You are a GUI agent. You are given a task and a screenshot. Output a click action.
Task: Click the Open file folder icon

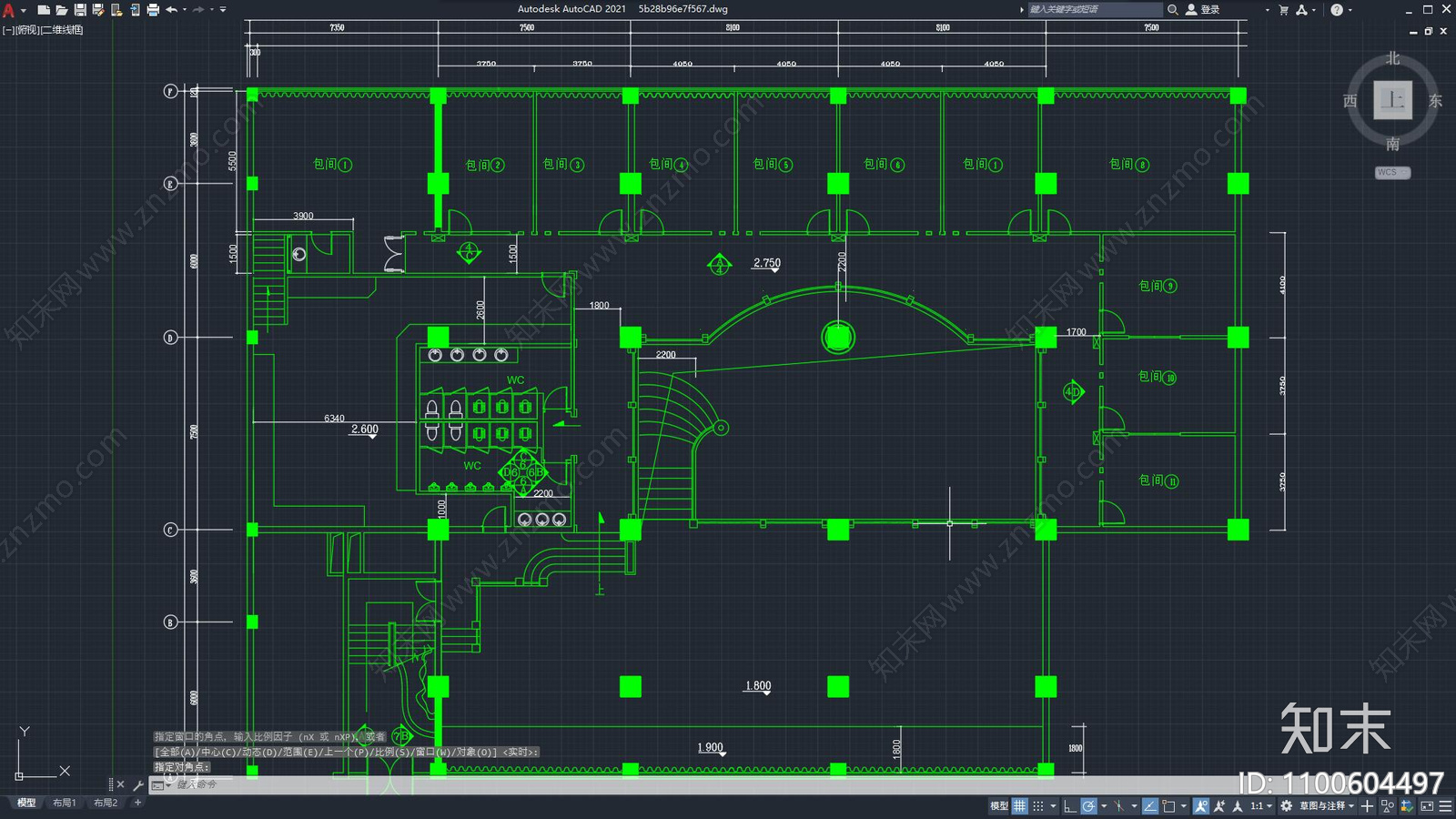tap(61, 10)
